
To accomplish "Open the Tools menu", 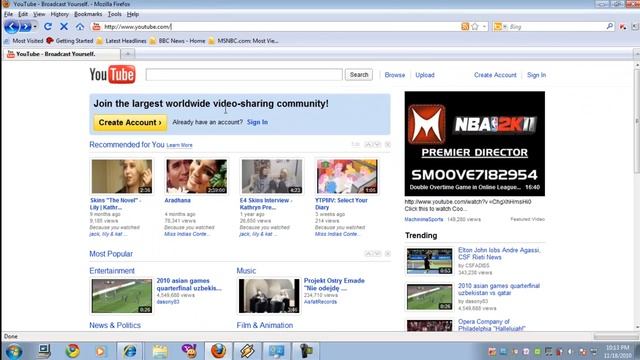I will [115, 14].
